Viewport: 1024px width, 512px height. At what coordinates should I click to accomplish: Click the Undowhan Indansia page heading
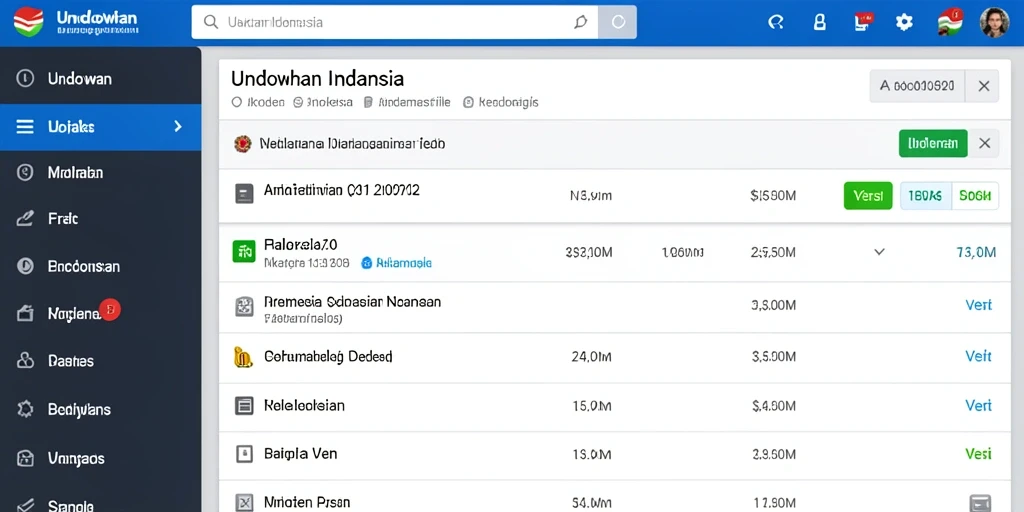click(317, 79)
